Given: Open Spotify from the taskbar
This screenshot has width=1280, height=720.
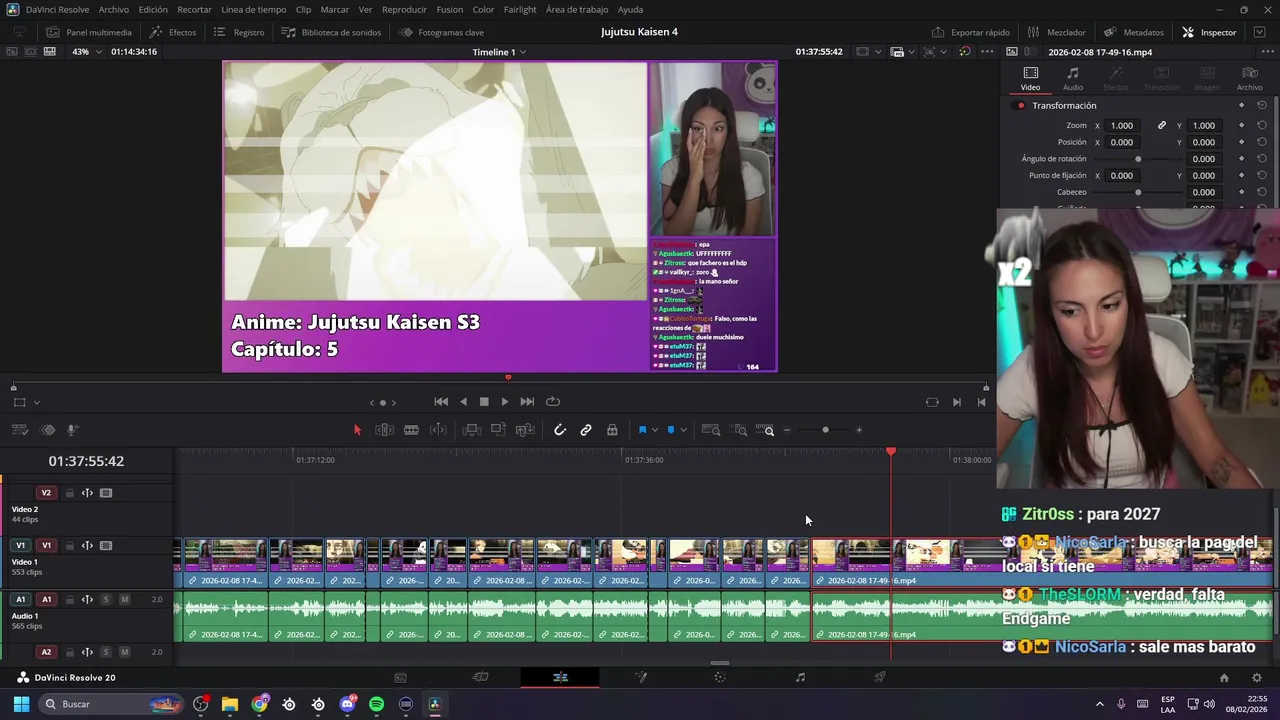Looking at the screenshot, I should [376, 704].
